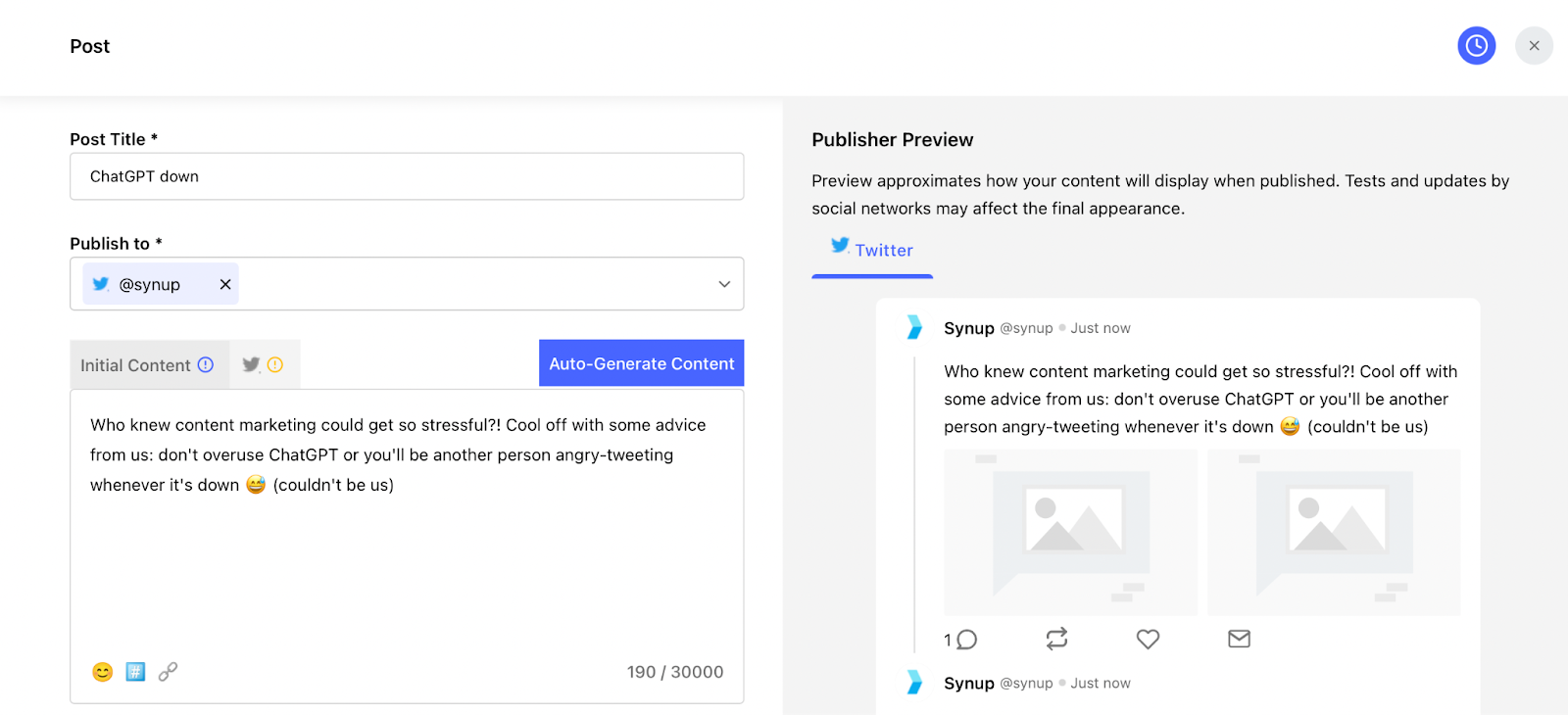The image size is (1568, 715).
Task: Open the emoji picker smiley icon
Action: click(103, 672)
